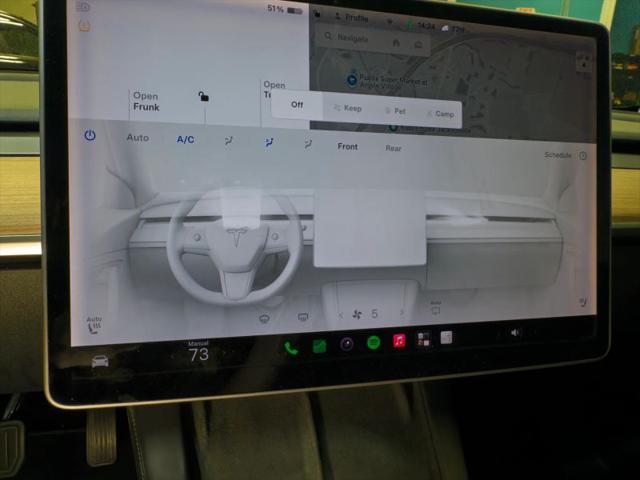Image resolution: width=640 pixels, height=480 pixels.
Task: Tap the map orientation compass icon
Action: pos(584,62)
